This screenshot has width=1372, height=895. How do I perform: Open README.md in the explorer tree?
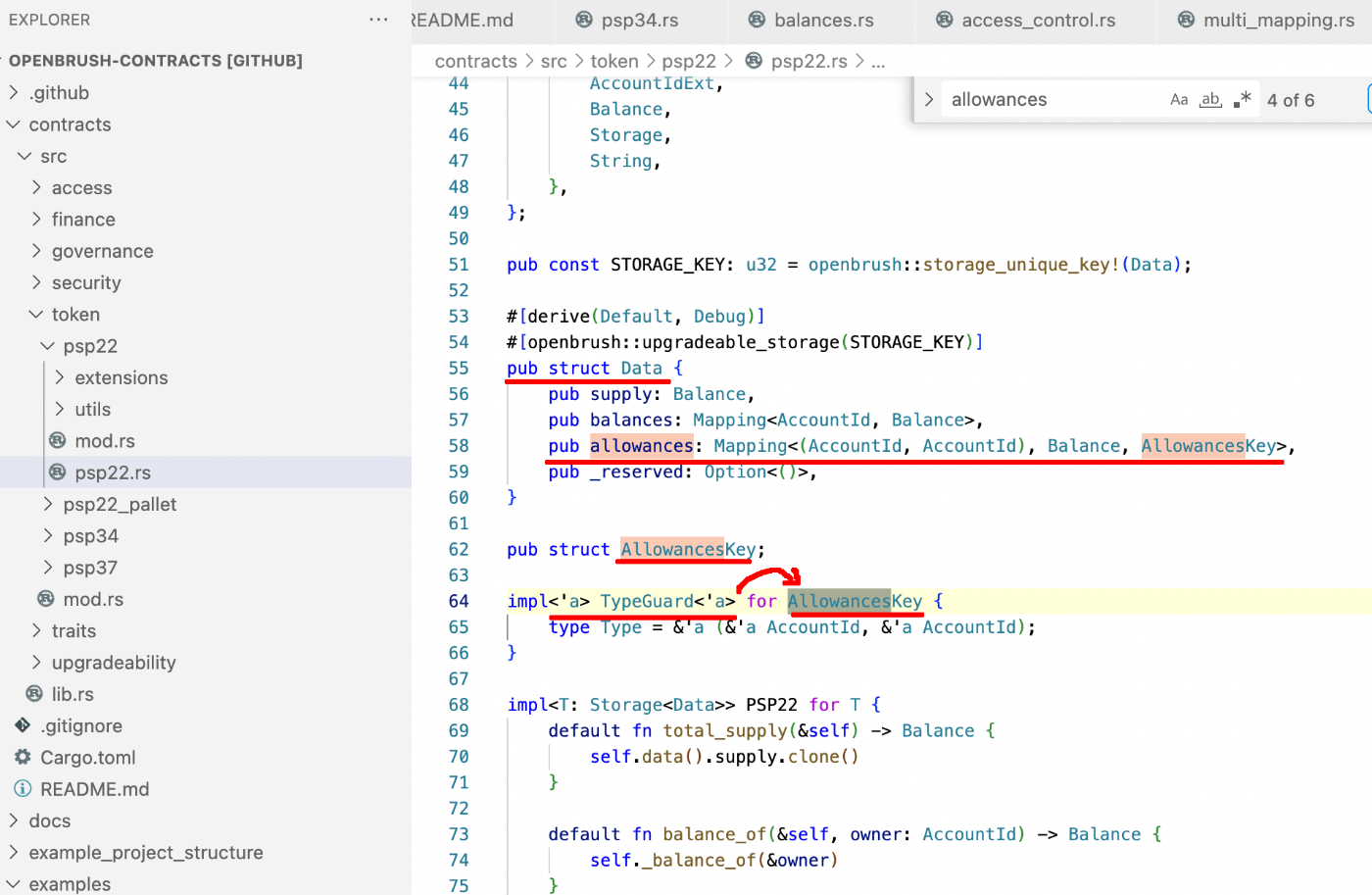pyautogui.click(x=95, y=789)
